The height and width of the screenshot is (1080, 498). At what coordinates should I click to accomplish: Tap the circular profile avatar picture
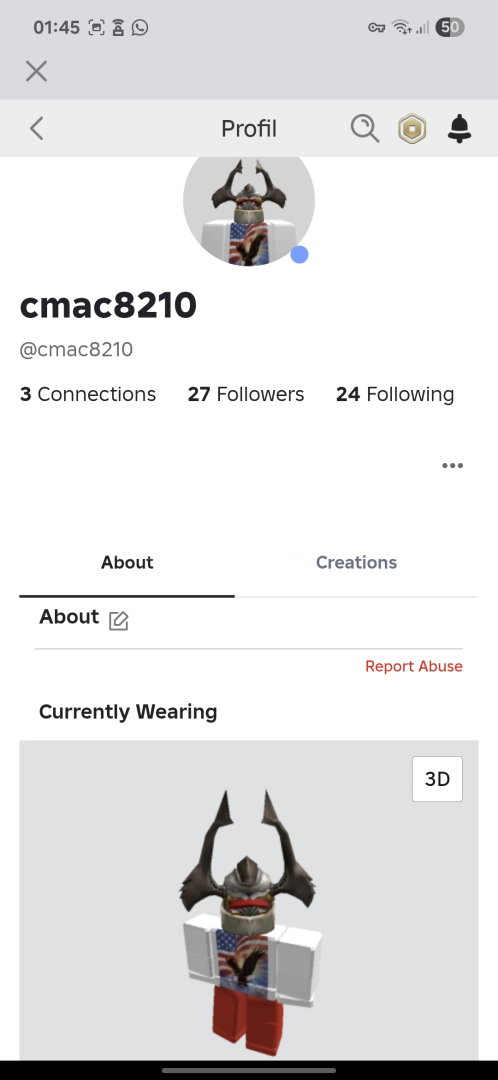pyautogui.click(x=249, y=207)
